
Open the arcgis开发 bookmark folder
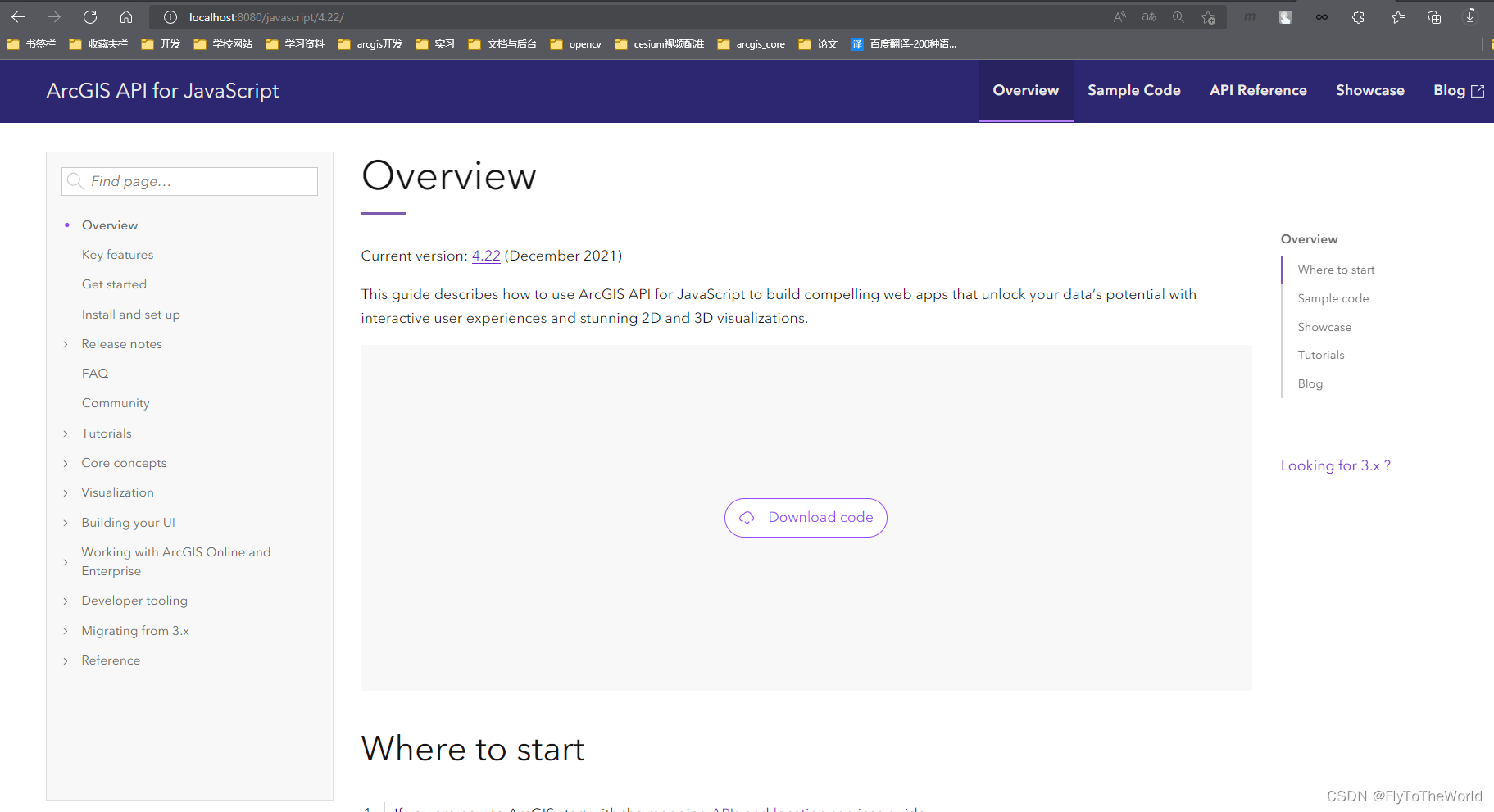point(370,44)
